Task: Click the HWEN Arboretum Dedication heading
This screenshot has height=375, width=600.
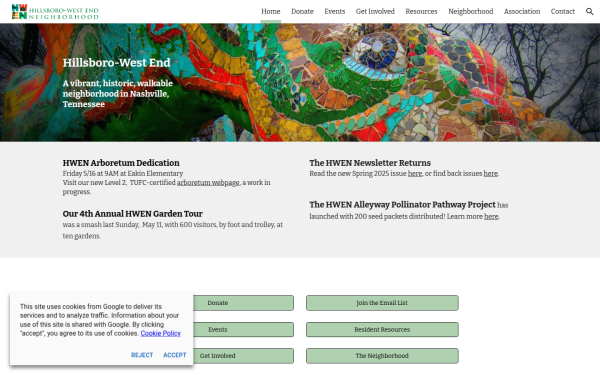Action: (x=121, y=163)
